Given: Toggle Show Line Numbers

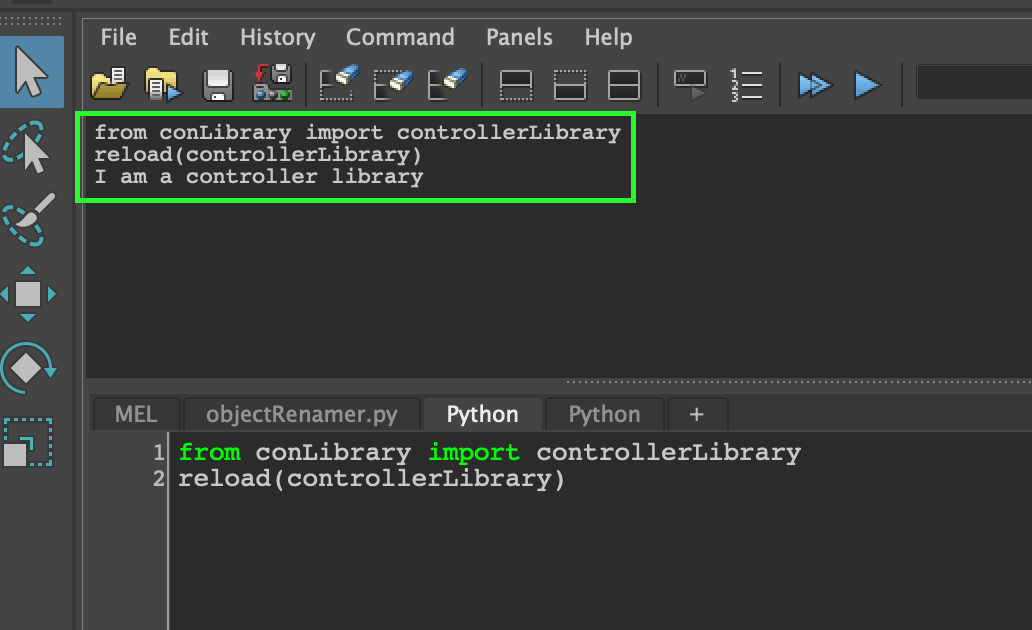Looking at the screenshot, I should tap(746, 84).
